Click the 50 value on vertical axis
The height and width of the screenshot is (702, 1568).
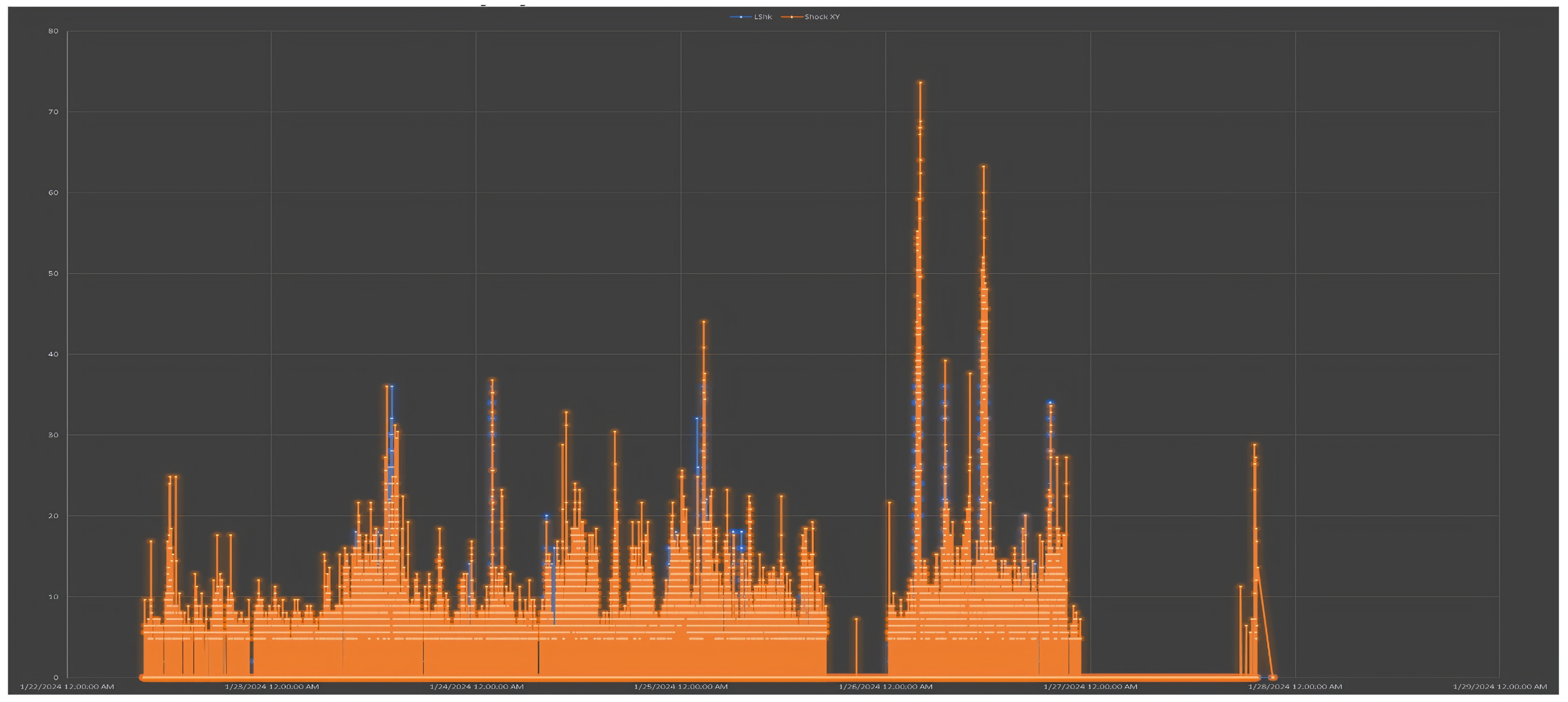(54, 274)
